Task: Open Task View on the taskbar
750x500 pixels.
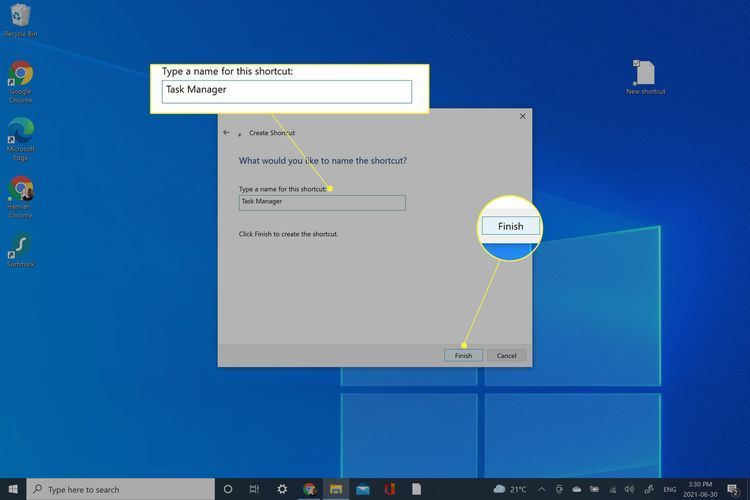Action: click(255, 489)
